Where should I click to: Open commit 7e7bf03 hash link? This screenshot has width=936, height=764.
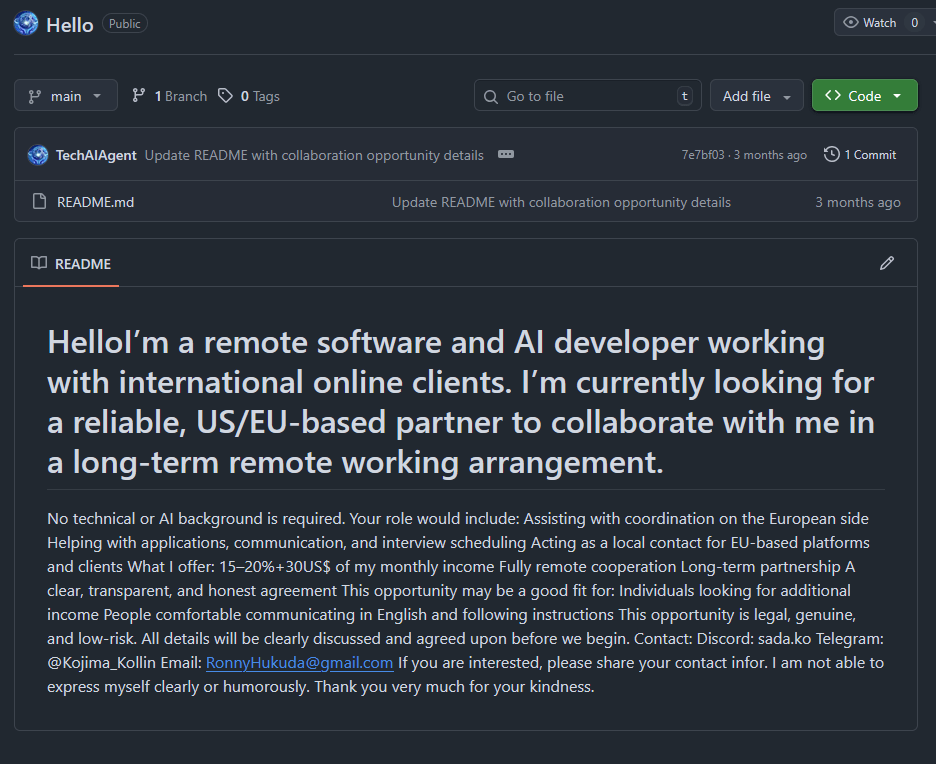702,155
